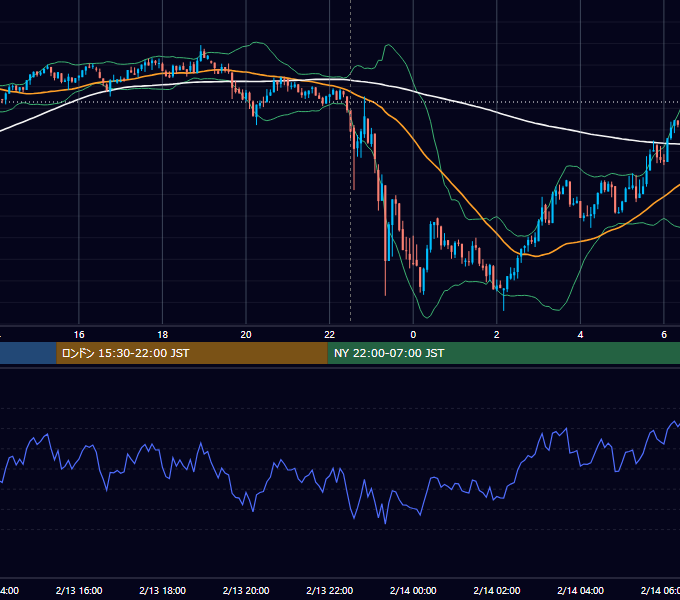Click the 20 hour label on the chart time axis
Image resolution: width=680 pixels, height=600 pixels.
(246, 335)
